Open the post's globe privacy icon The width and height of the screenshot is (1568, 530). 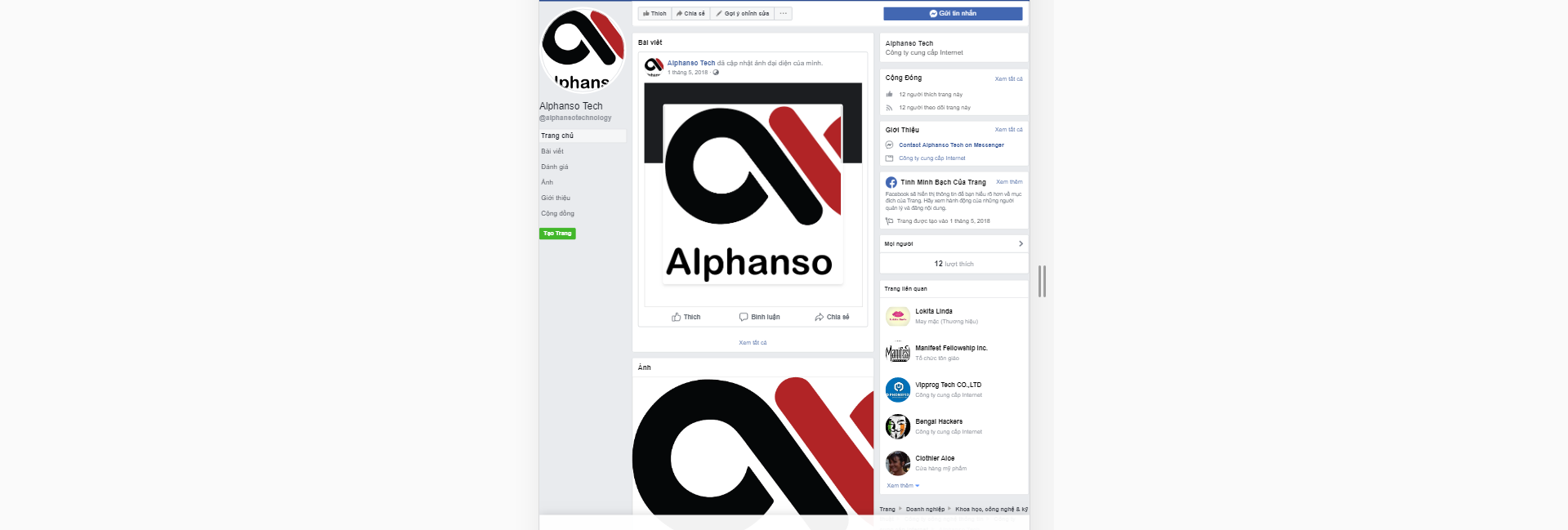pyautogui.click(x=716, y=73)
